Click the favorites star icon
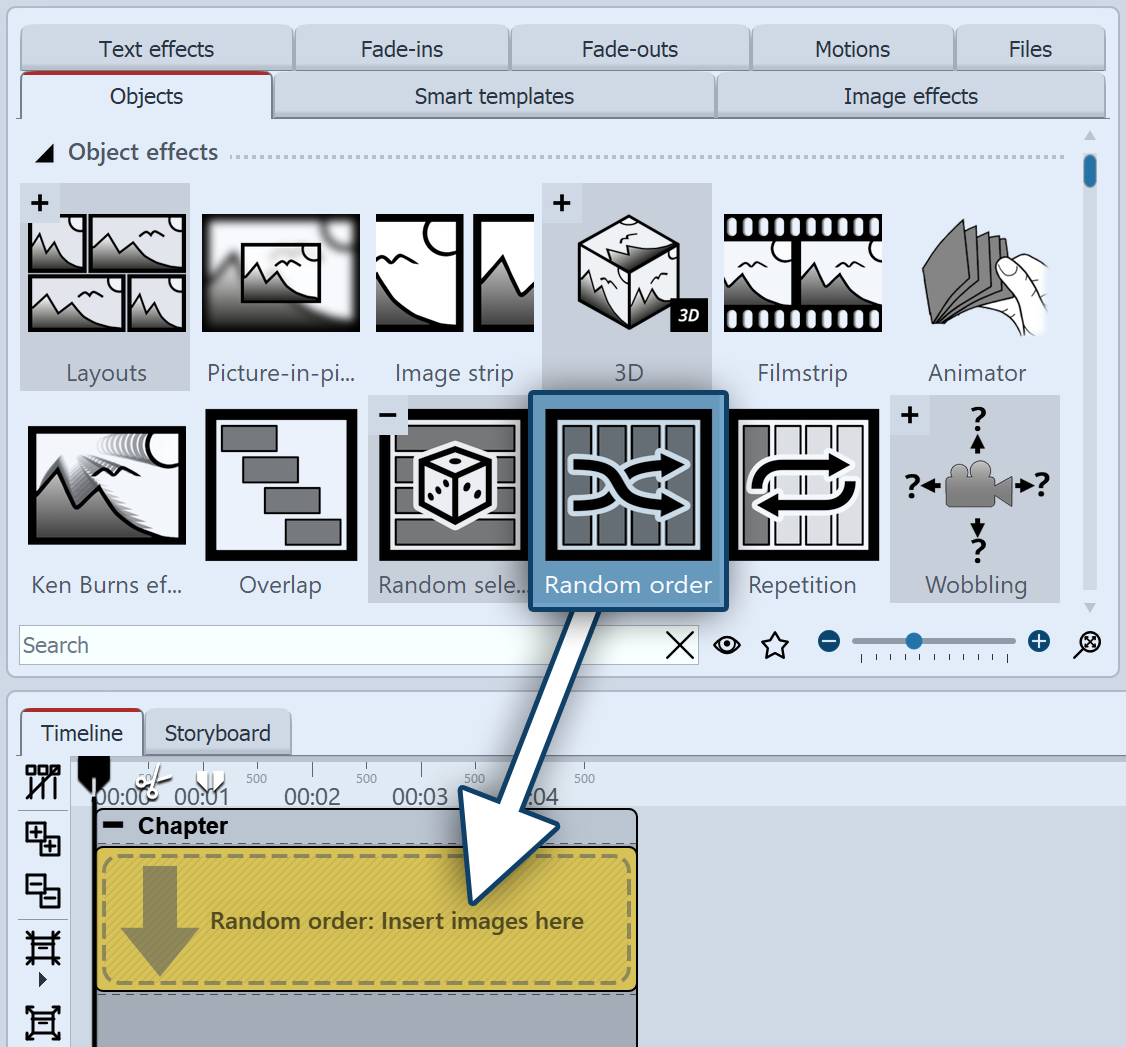Screen dimensions: 1126x1047 coord(775,646)
